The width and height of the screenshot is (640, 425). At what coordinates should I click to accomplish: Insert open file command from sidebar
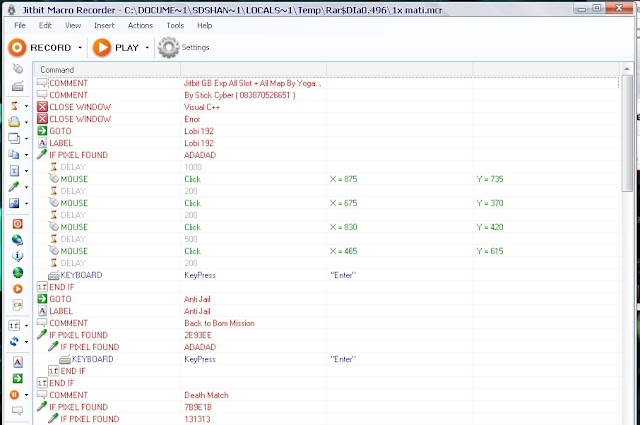tap(14, 122)
